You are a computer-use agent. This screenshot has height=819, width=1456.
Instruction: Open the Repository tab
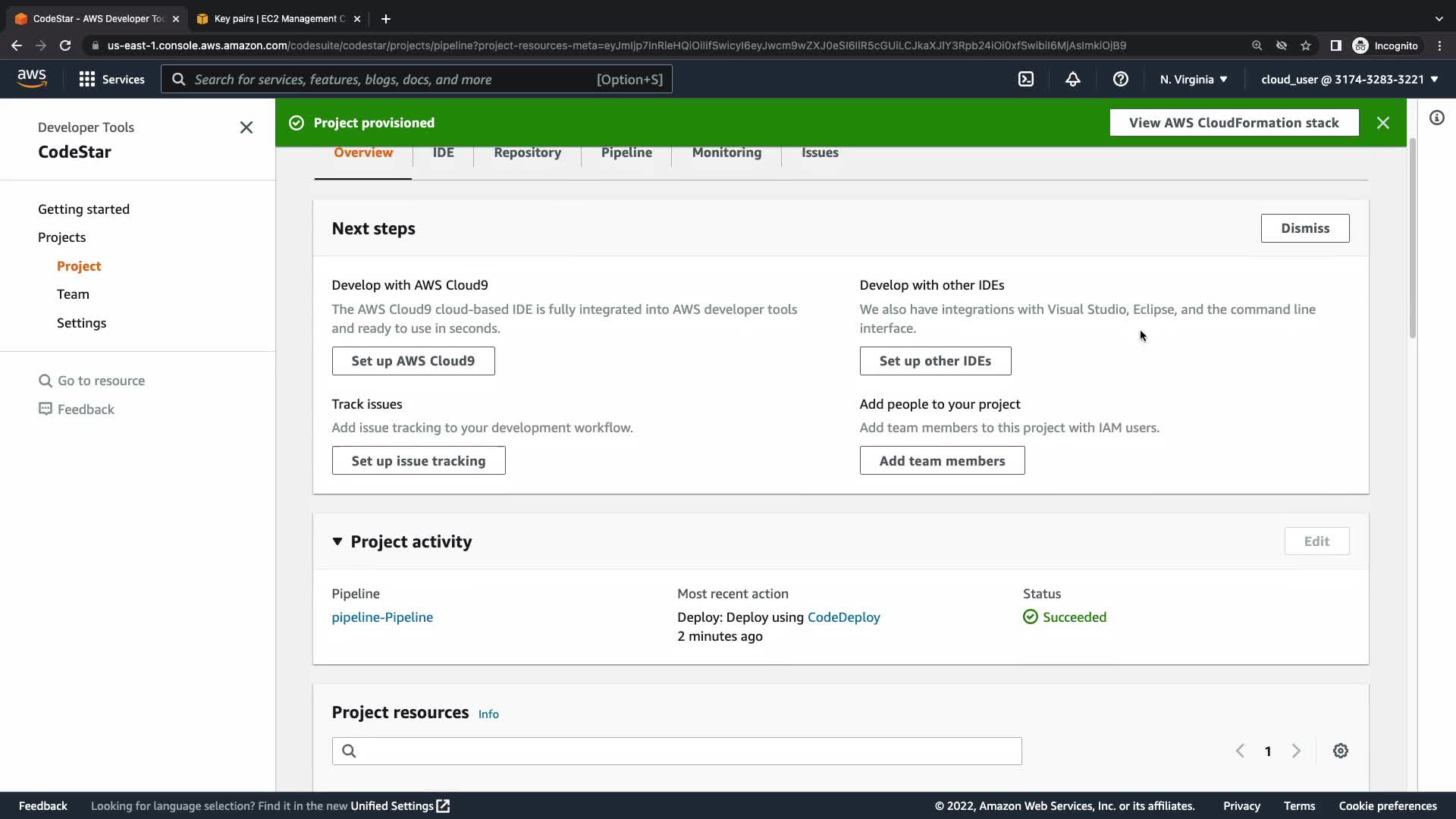coord(527,152)
